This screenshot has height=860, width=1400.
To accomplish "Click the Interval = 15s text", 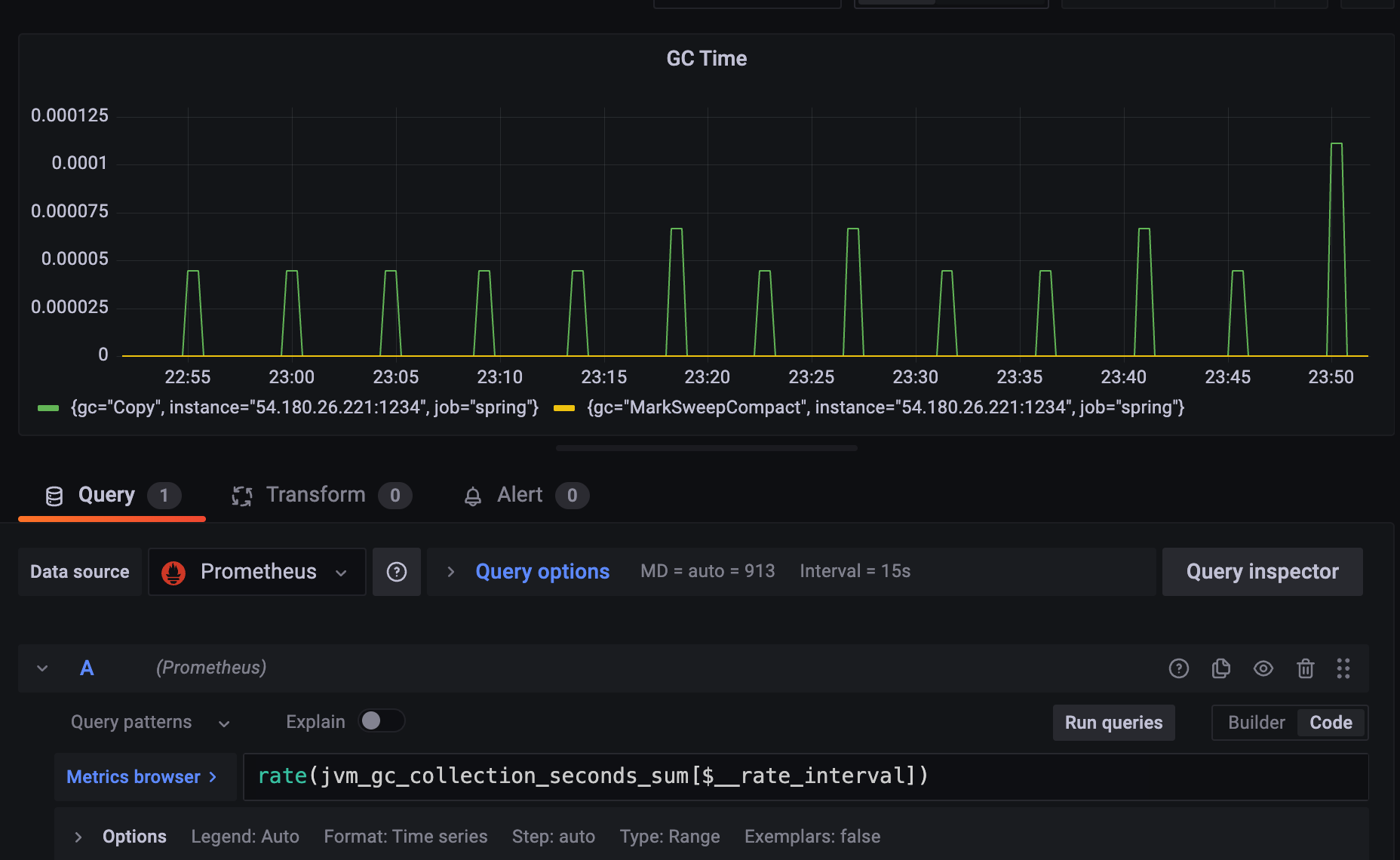I will pyautogui.click(x=855, y=572).
